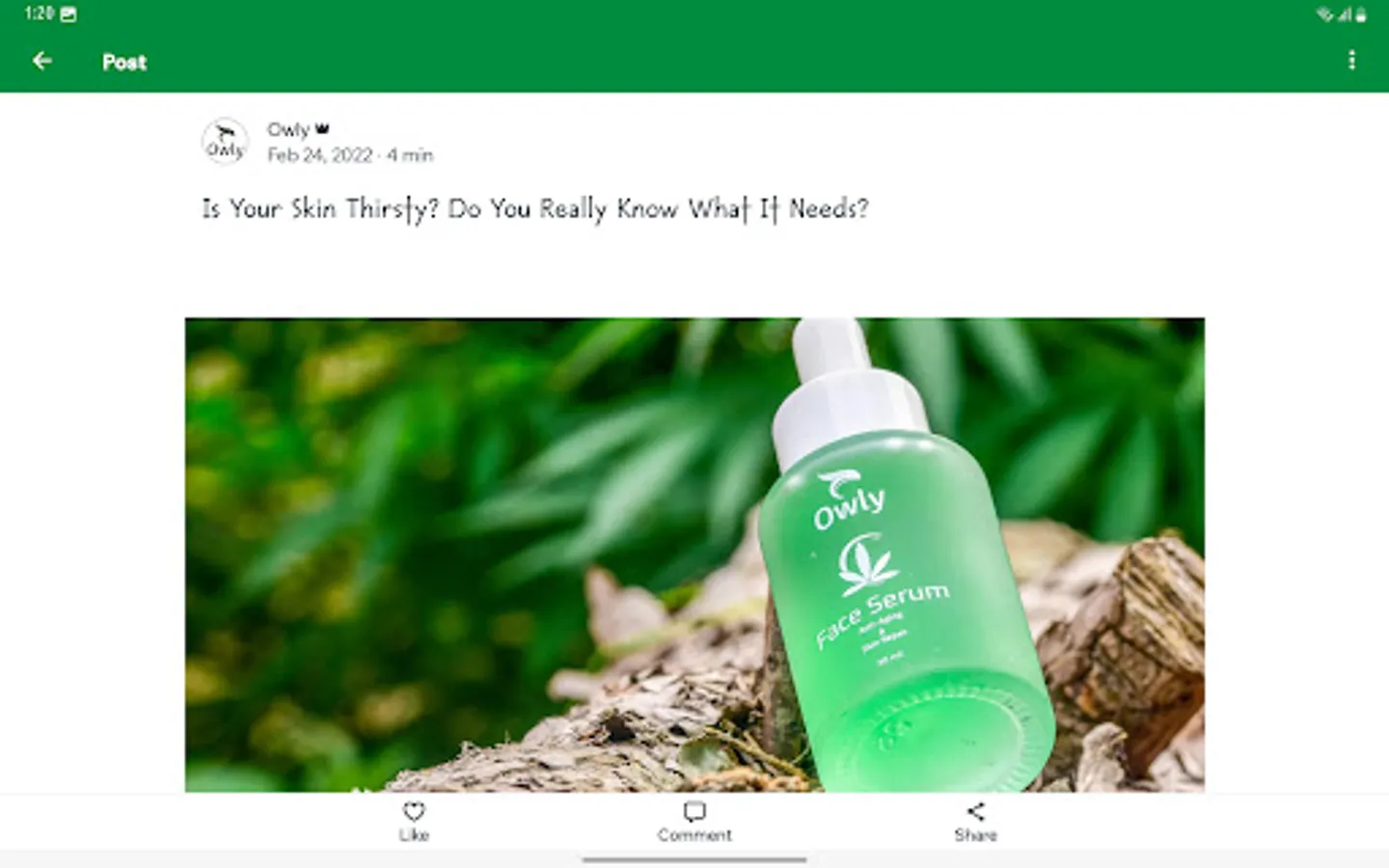Open comments with the speech bubble icon
Image resolution: width=1389 pixels, height=868 pixels.
click(x=694, y=811)
